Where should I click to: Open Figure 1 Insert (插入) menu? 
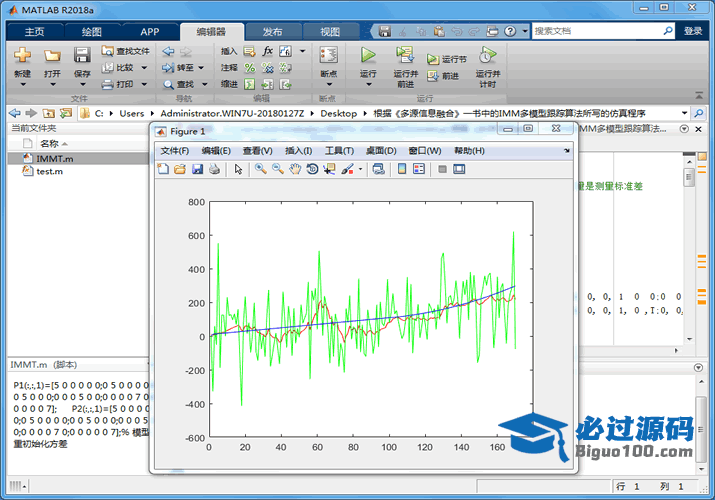pos(299,151)
